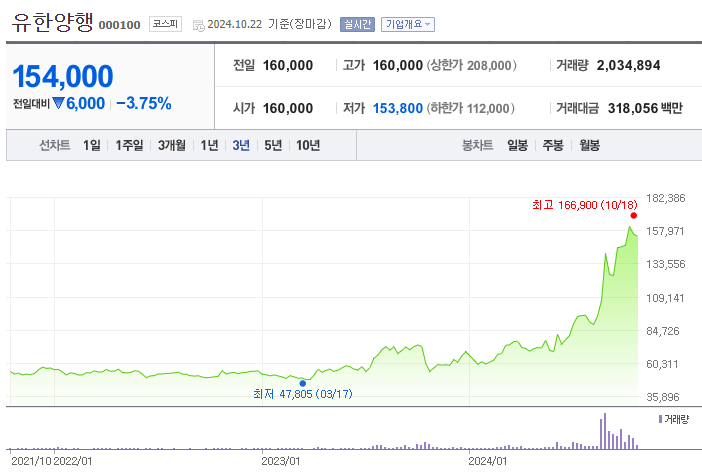Switch to 일봉 candlestick chart
Screen dimensions: 702x473
click(x=518, y=145)
